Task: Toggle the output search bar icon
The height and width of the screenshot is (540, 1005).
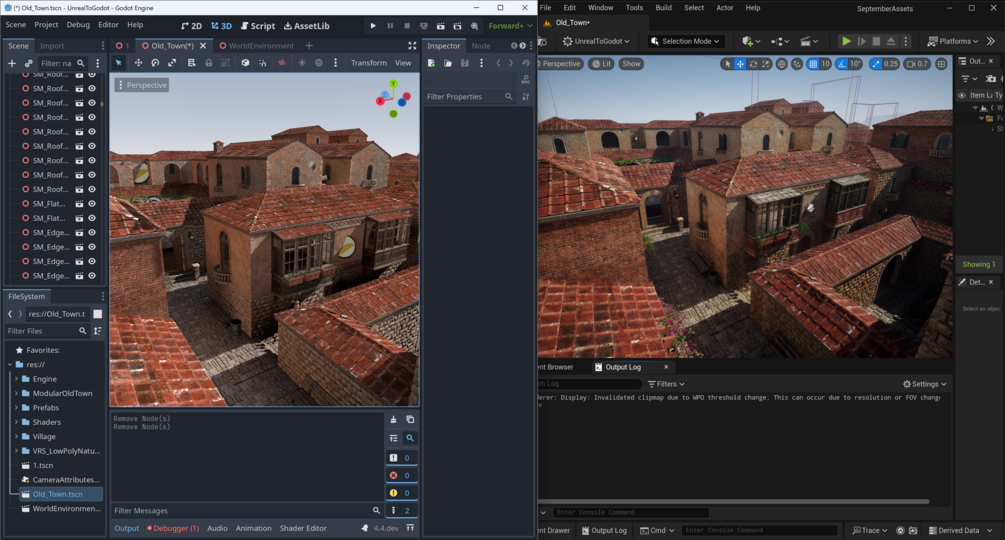Action: point(410,438)
